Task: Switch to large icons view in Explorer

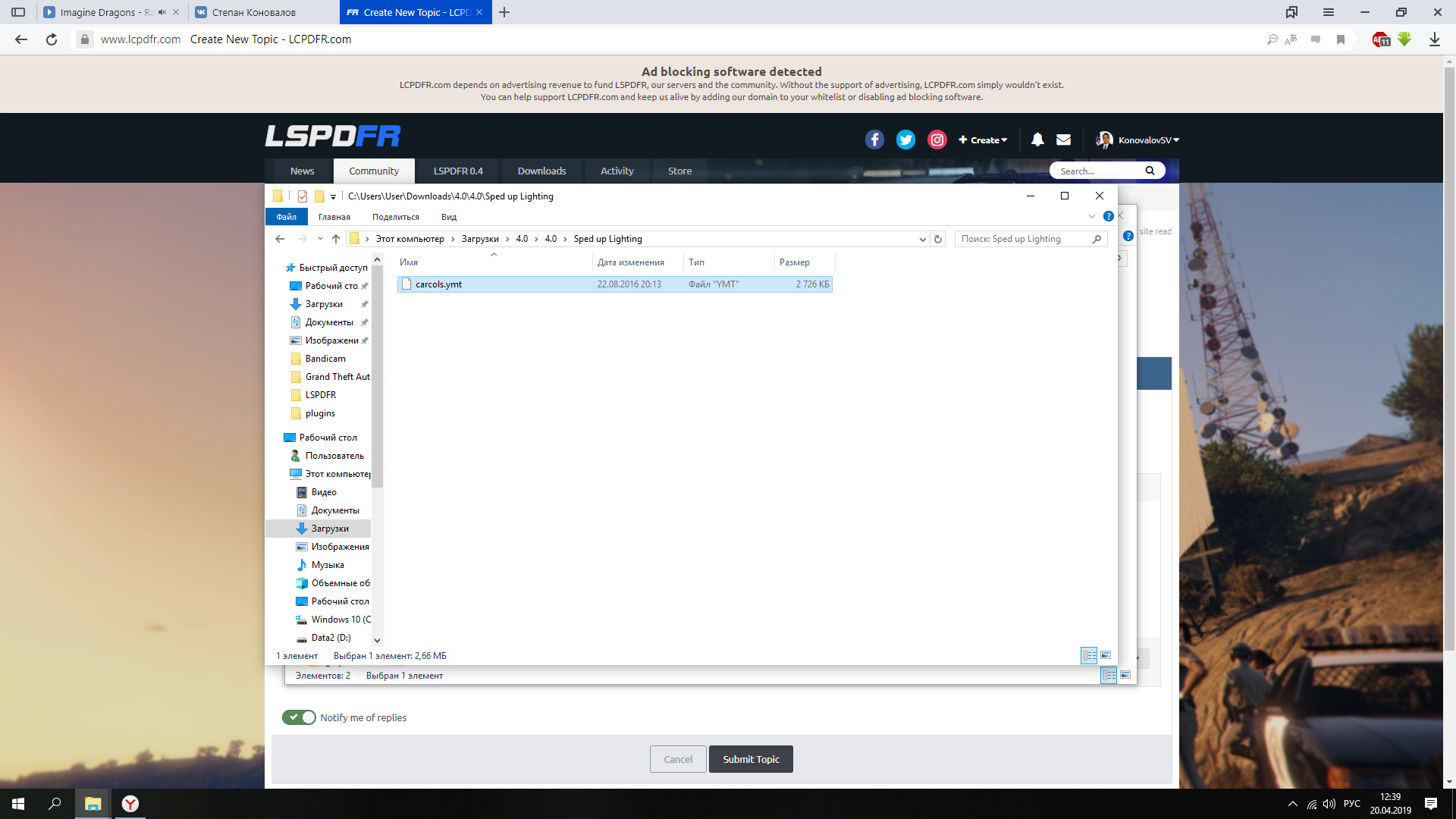Action: tap(1106, 655)
